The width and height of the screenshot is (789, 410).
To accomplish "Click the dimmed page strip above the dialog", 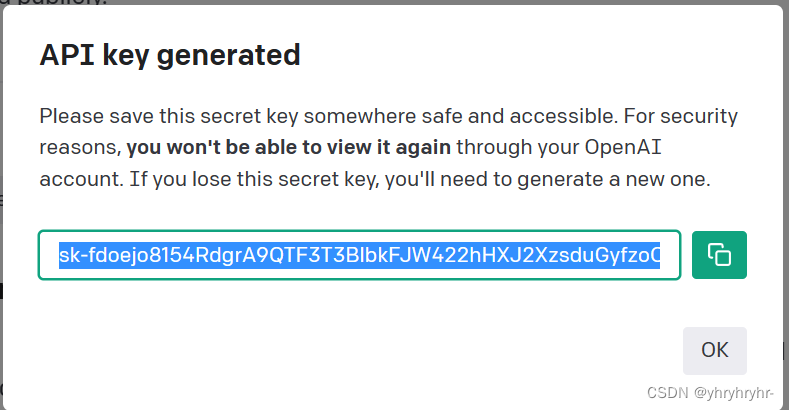I will [394, 2].
